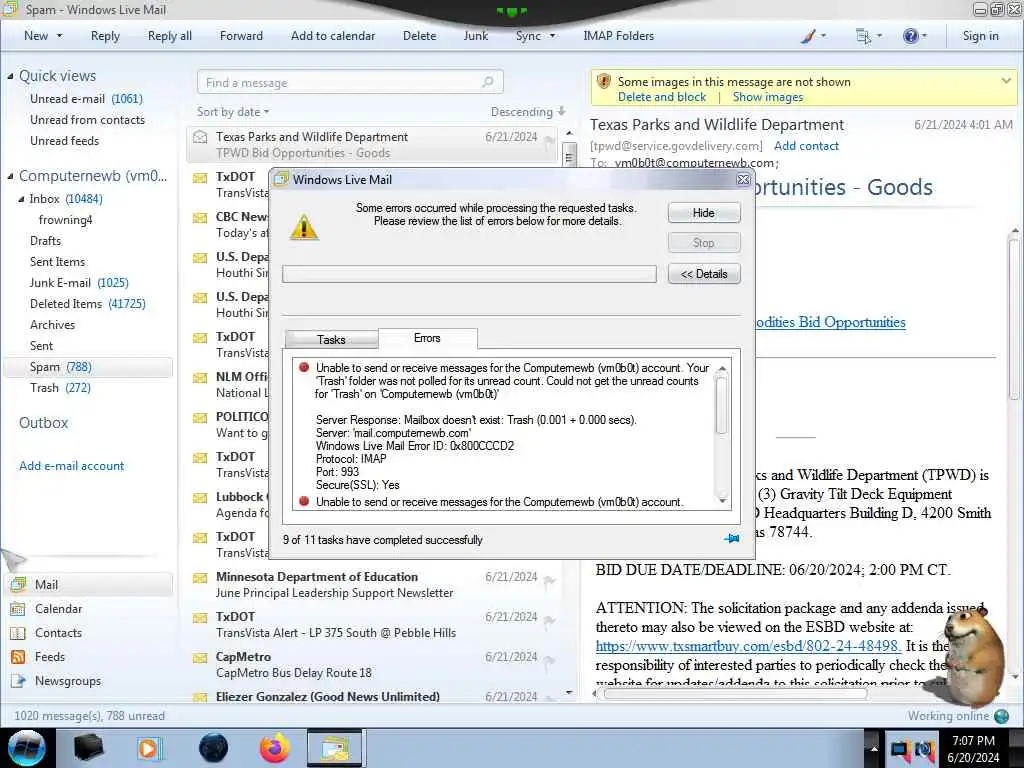Click Add contact link

coord(806,146)
